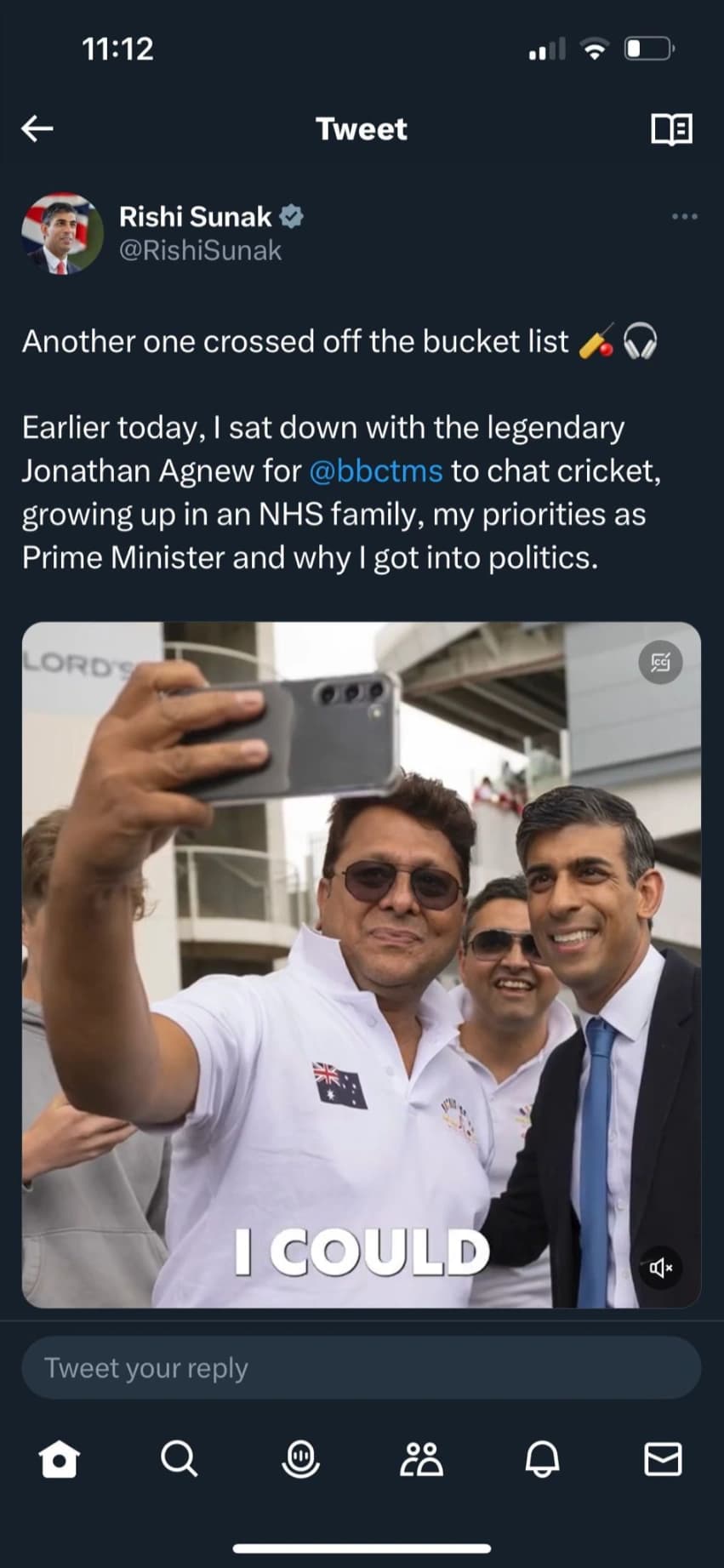
Task: Tap the back arrow
Action: pos(37,128)
